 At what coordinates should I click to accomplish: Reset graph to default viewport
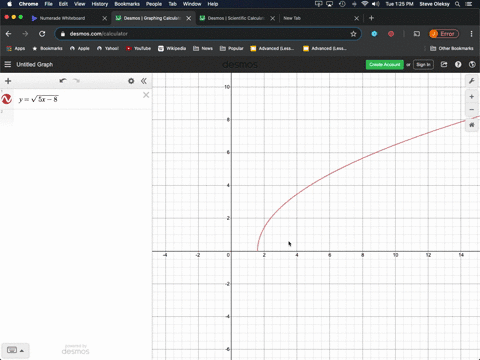click(x=472, y=125)
